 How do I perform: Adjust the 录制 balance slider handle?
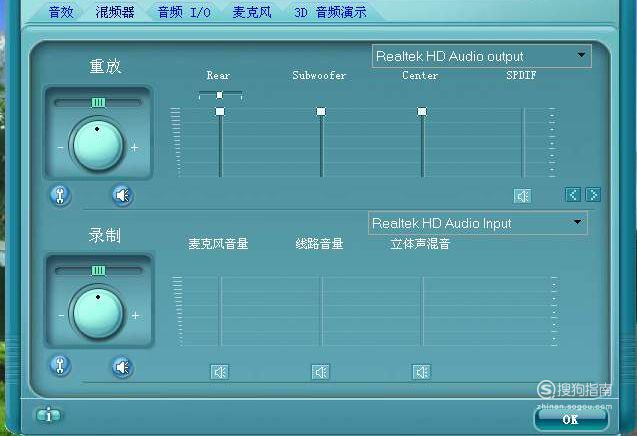[98, 270]
